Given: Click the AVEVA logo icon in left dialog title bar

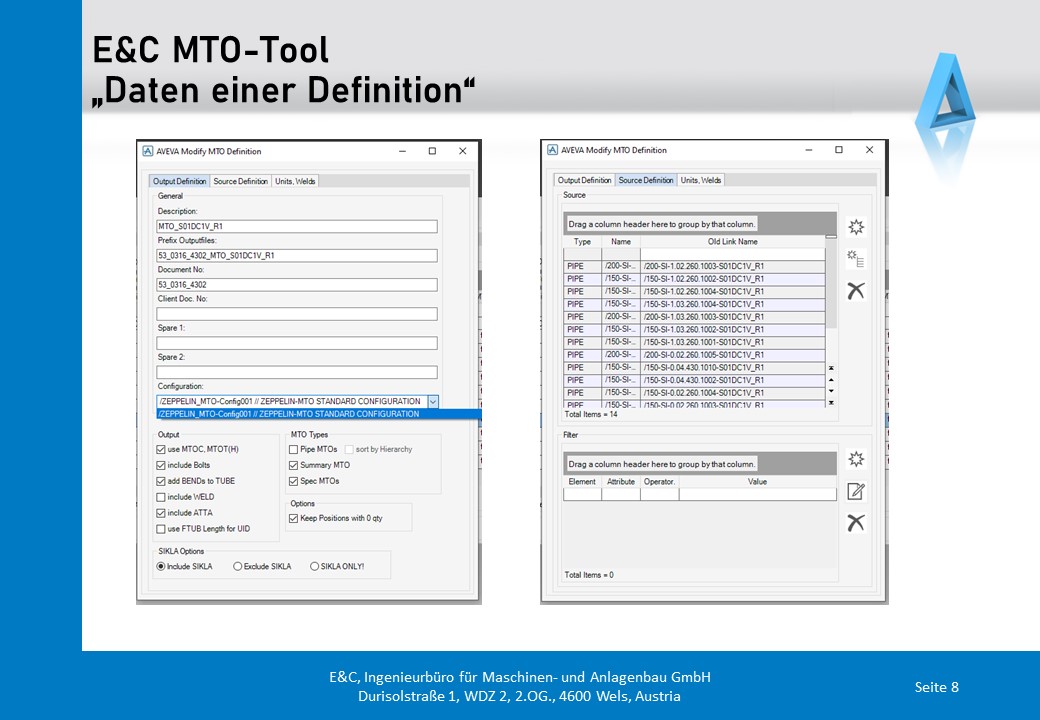Looking at the screenshot, I should coord(147,151).
